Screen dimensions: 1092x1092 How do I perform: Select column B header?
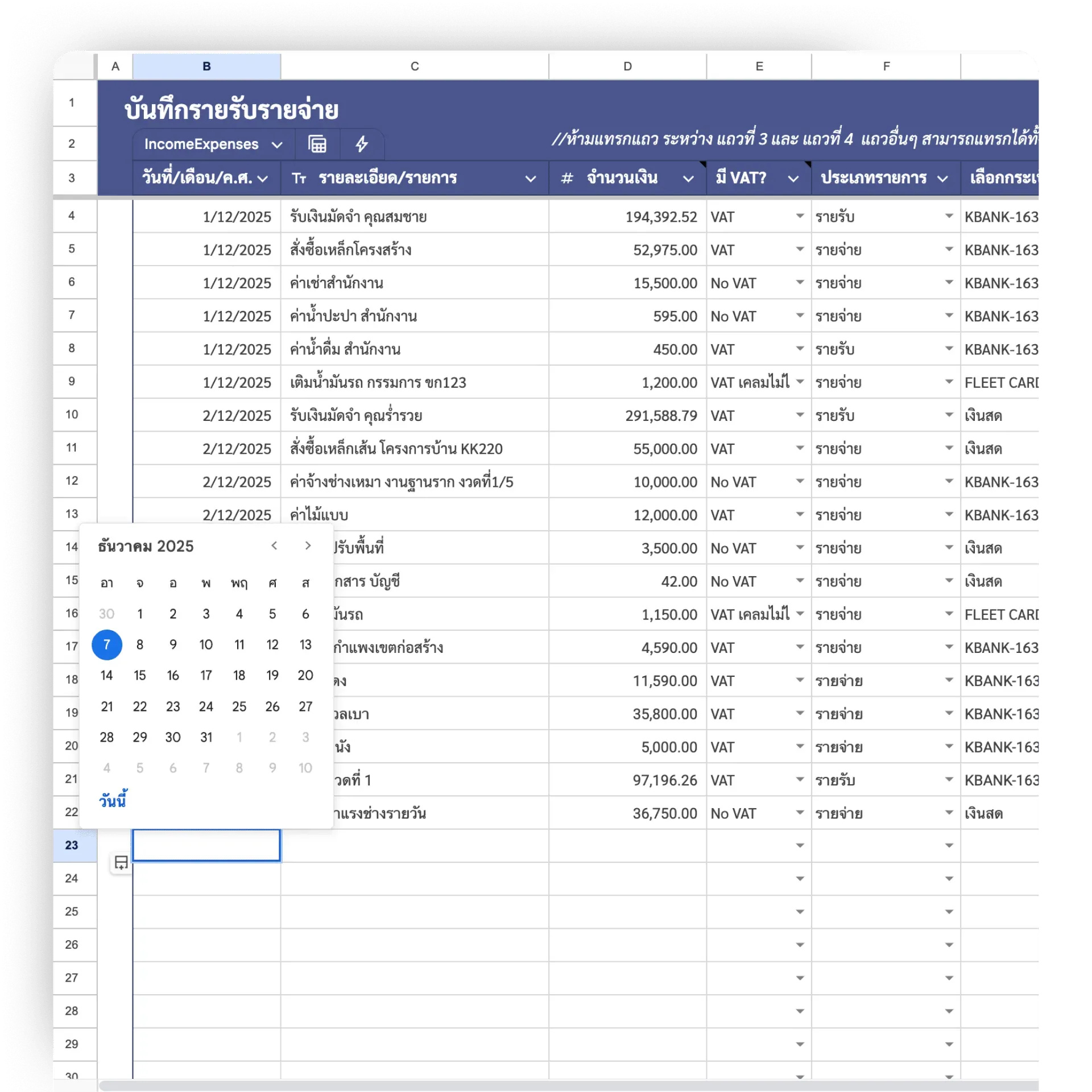206,67
